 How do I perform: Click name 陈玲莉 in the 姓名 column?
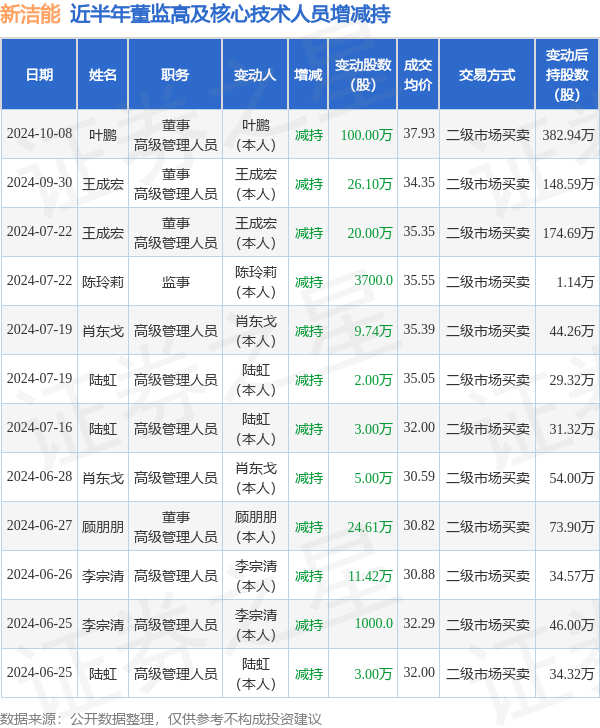tap(103, 282)
